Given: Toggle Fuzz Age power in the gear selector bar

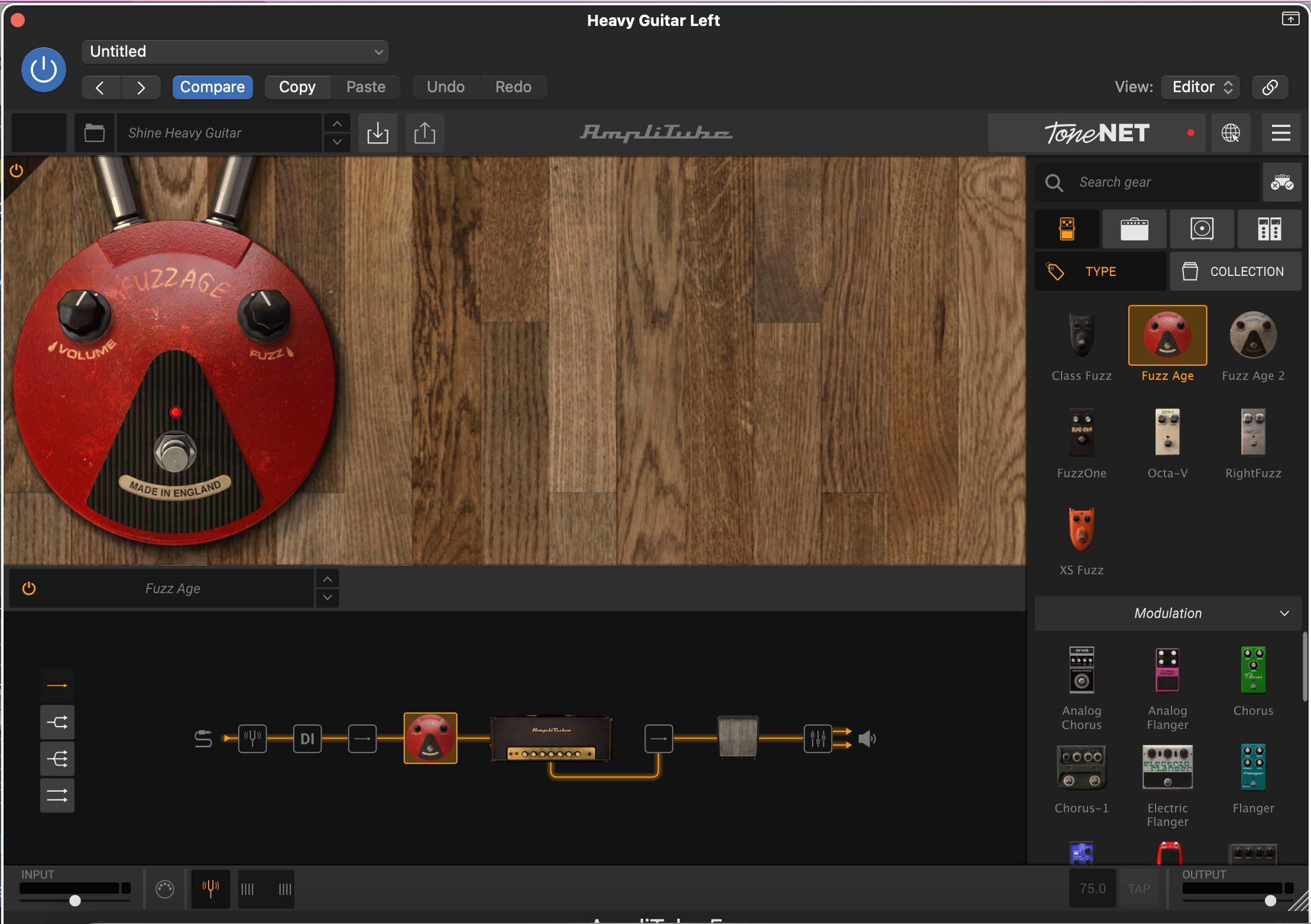Looking at the screenshot, I should (x=29, y=588).
